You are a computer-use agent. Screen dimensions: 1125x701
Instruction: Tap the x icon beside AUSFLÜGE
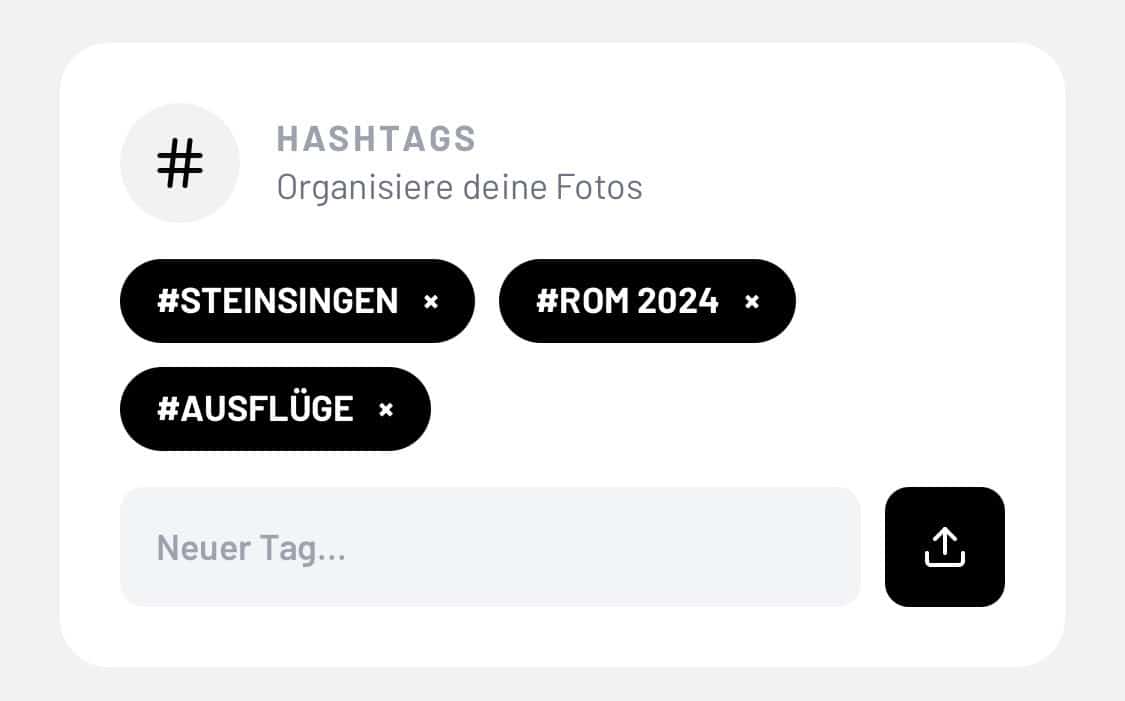coord(387,409)
